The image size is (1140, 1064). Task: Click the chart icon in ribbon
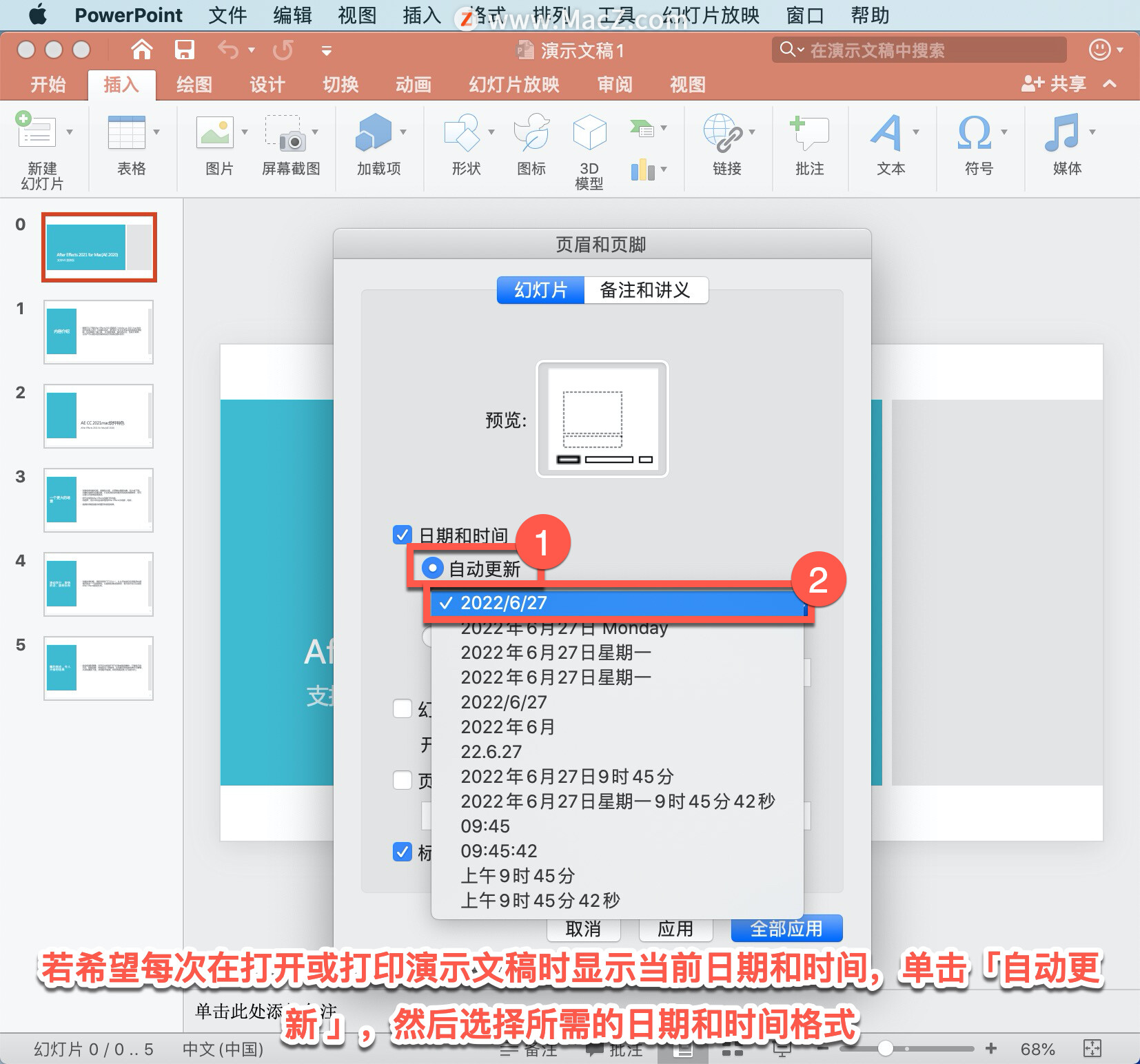(x=642, y=169)
